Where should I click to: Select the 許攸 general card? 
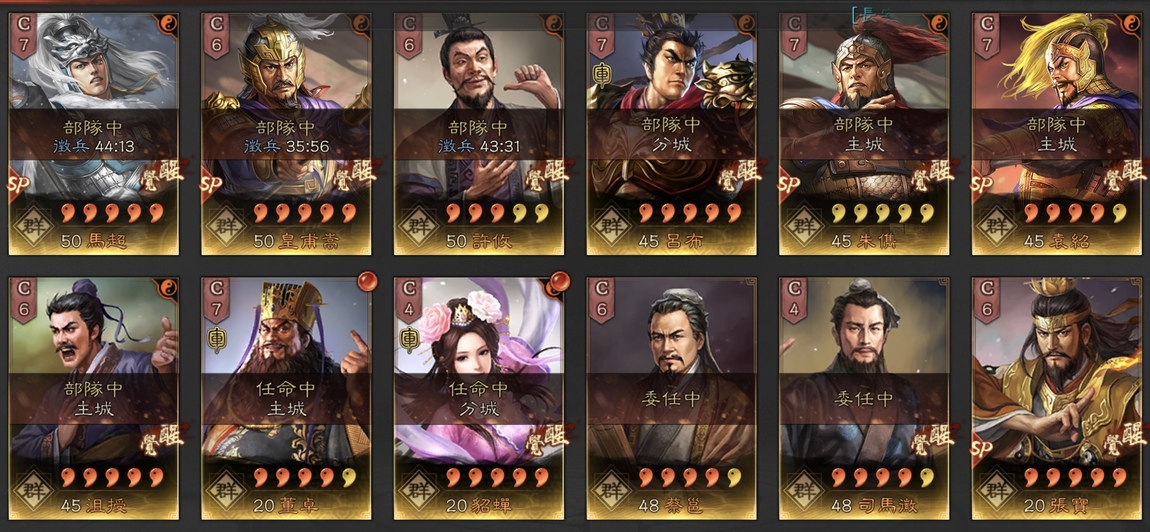[479, 134]
